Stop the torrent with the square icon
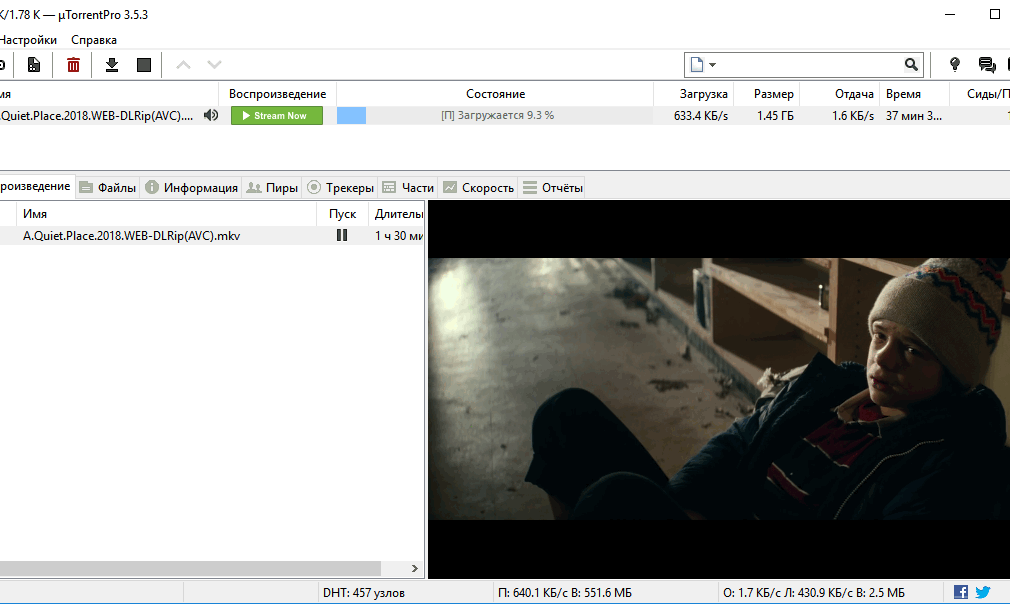The width and height of the screenshot is (1010, 604). (x=144, y=64)
